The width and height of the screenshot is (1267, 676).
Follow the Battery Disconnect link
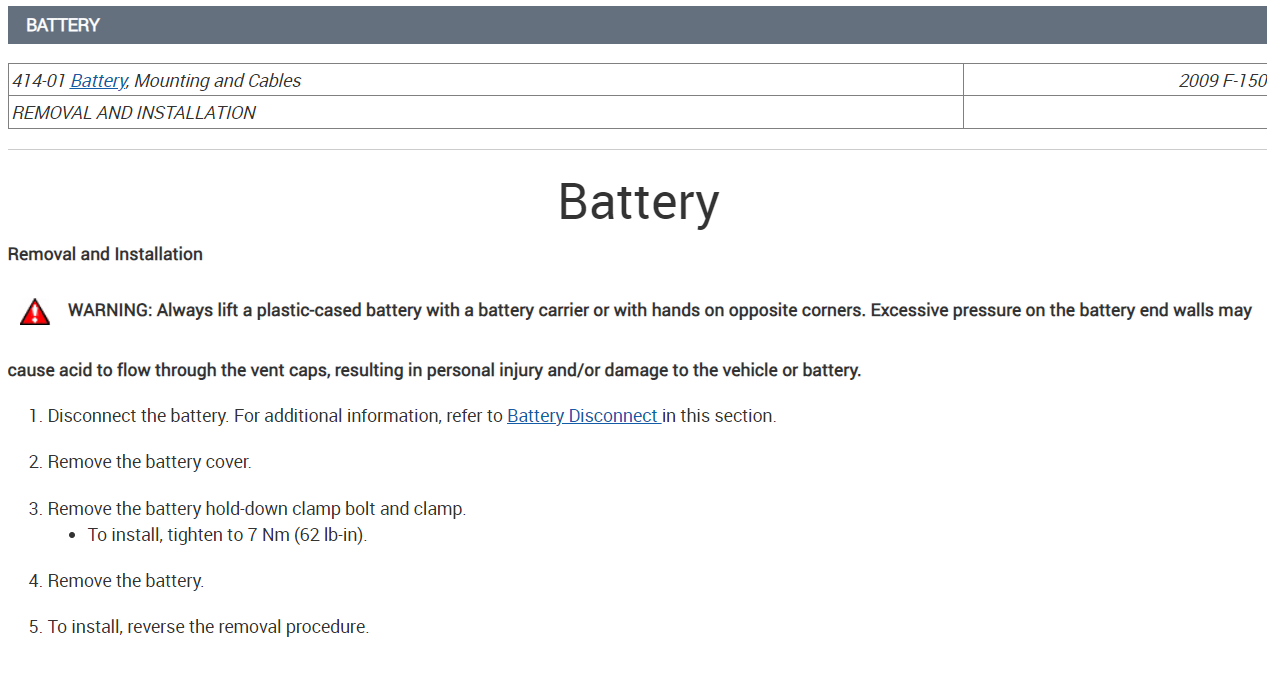(584, 416)
